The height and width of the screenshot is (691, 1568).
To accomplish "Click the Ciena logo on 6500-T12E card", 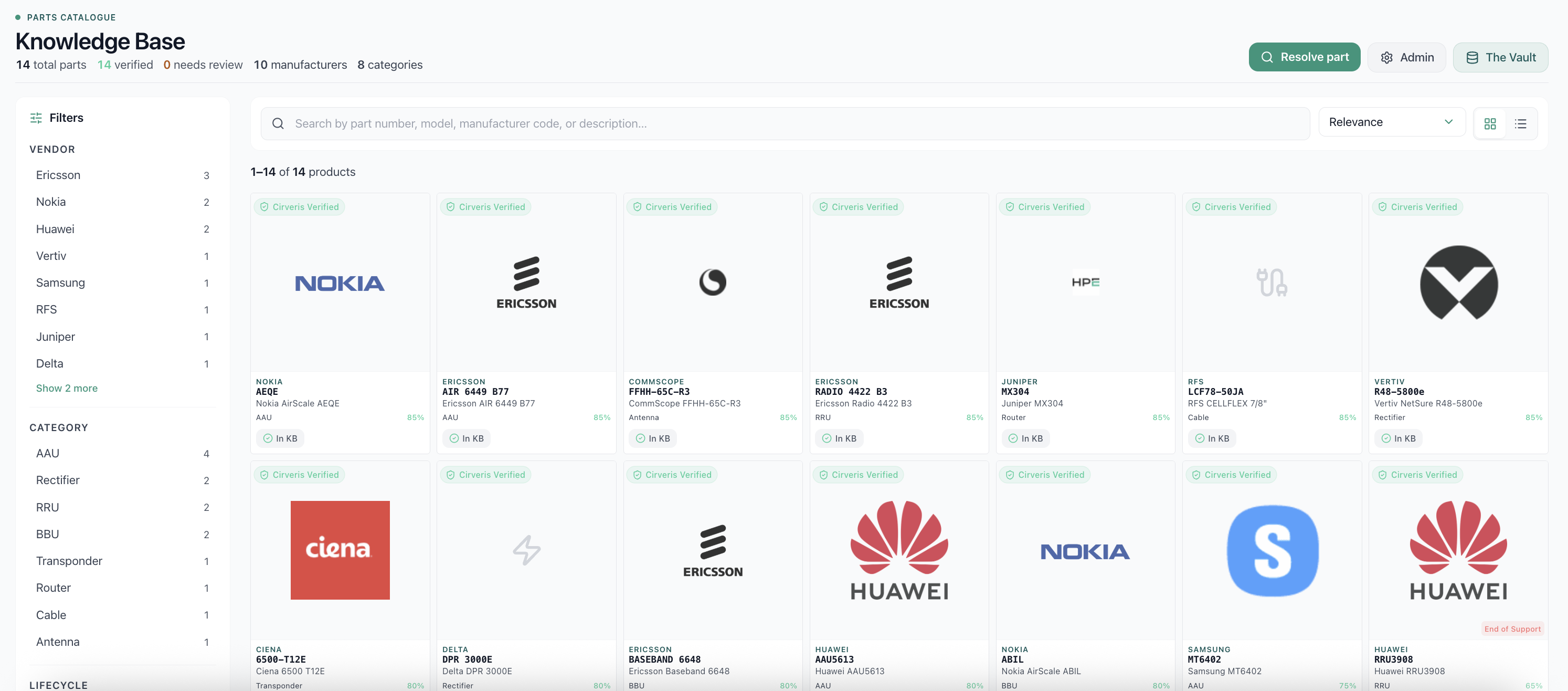I will [340, 550].
